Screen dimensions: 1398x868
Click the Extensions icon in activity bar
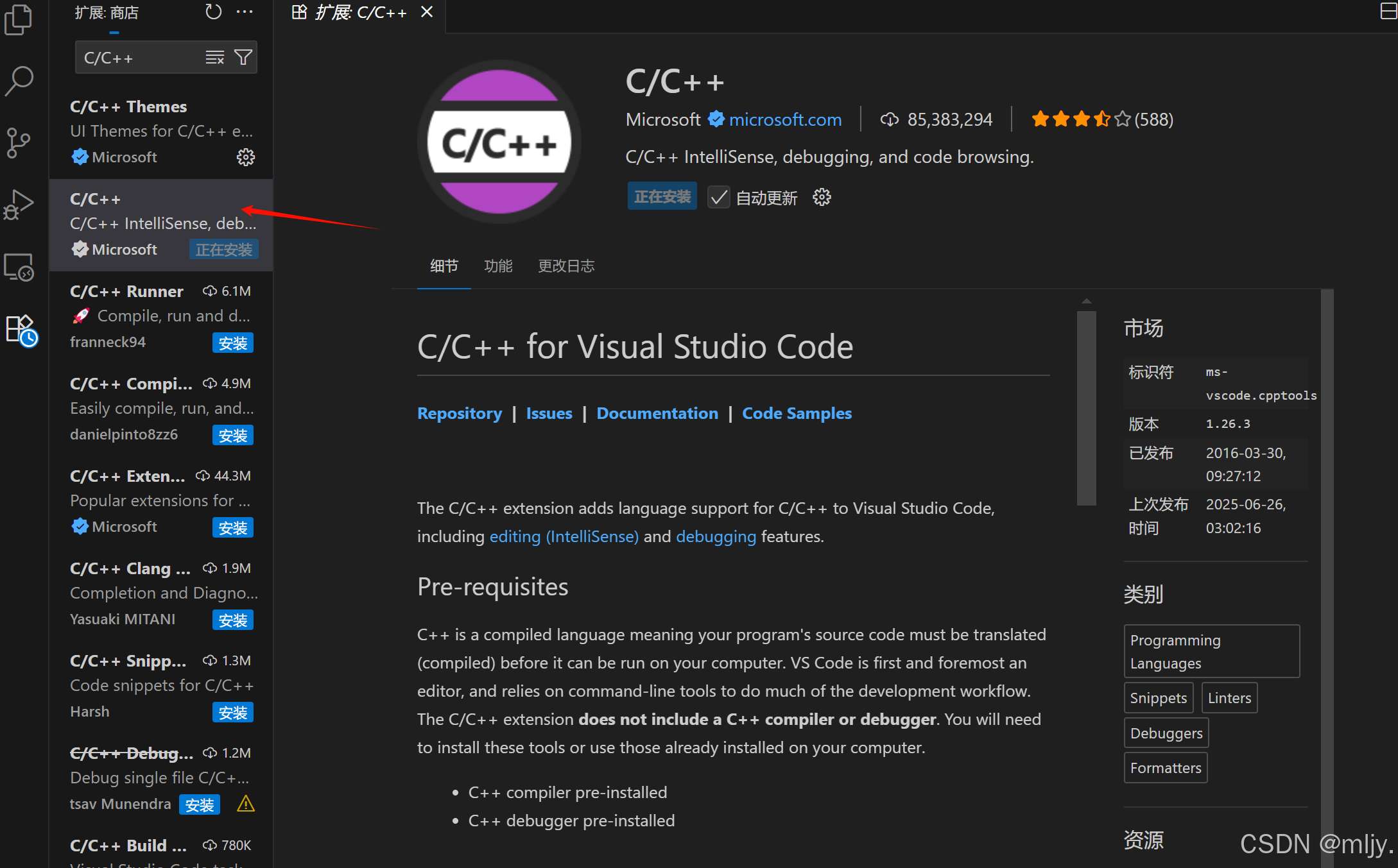pos(20,329)
